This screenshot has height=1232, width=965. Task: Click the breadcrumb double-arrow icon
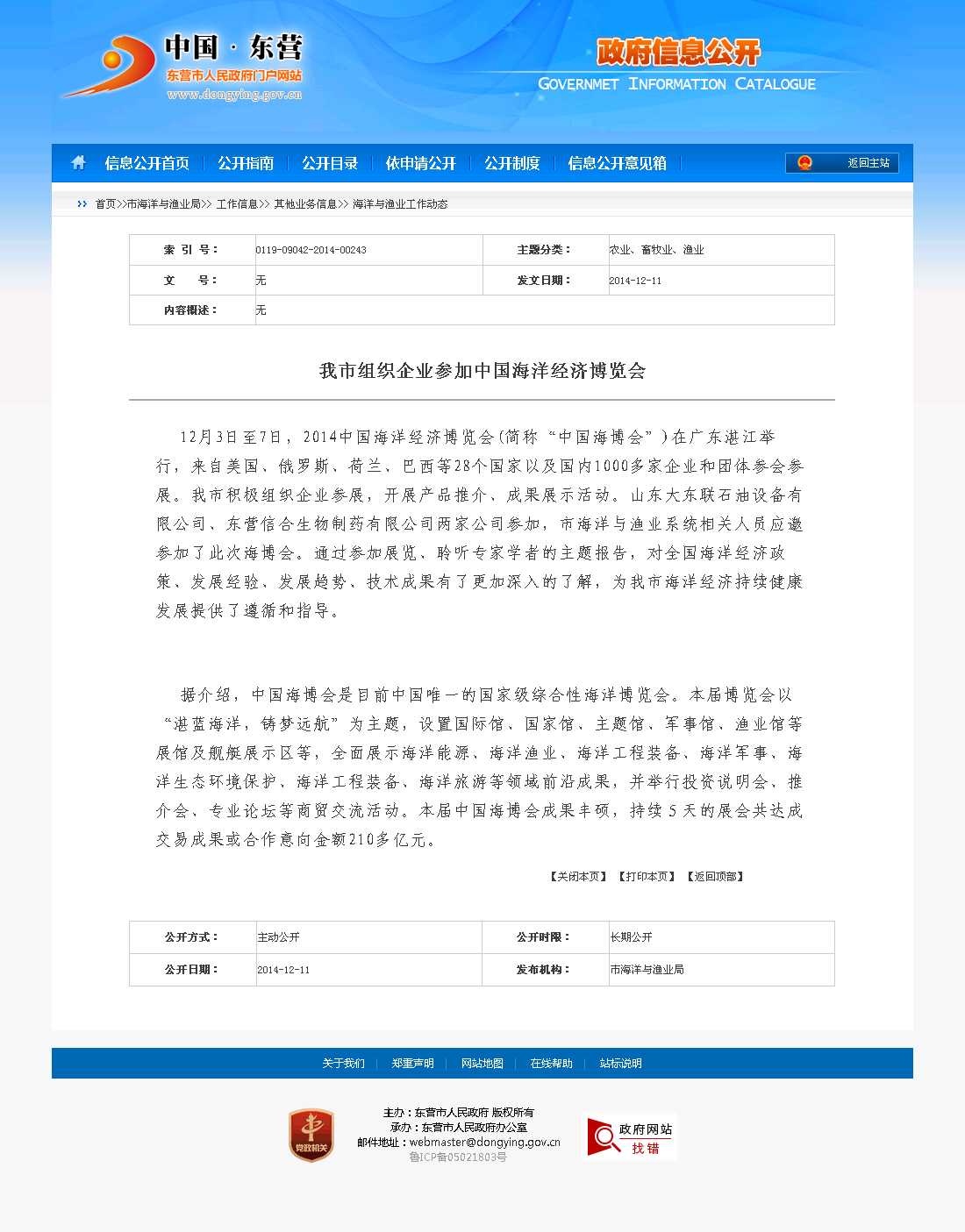(82, 204)
